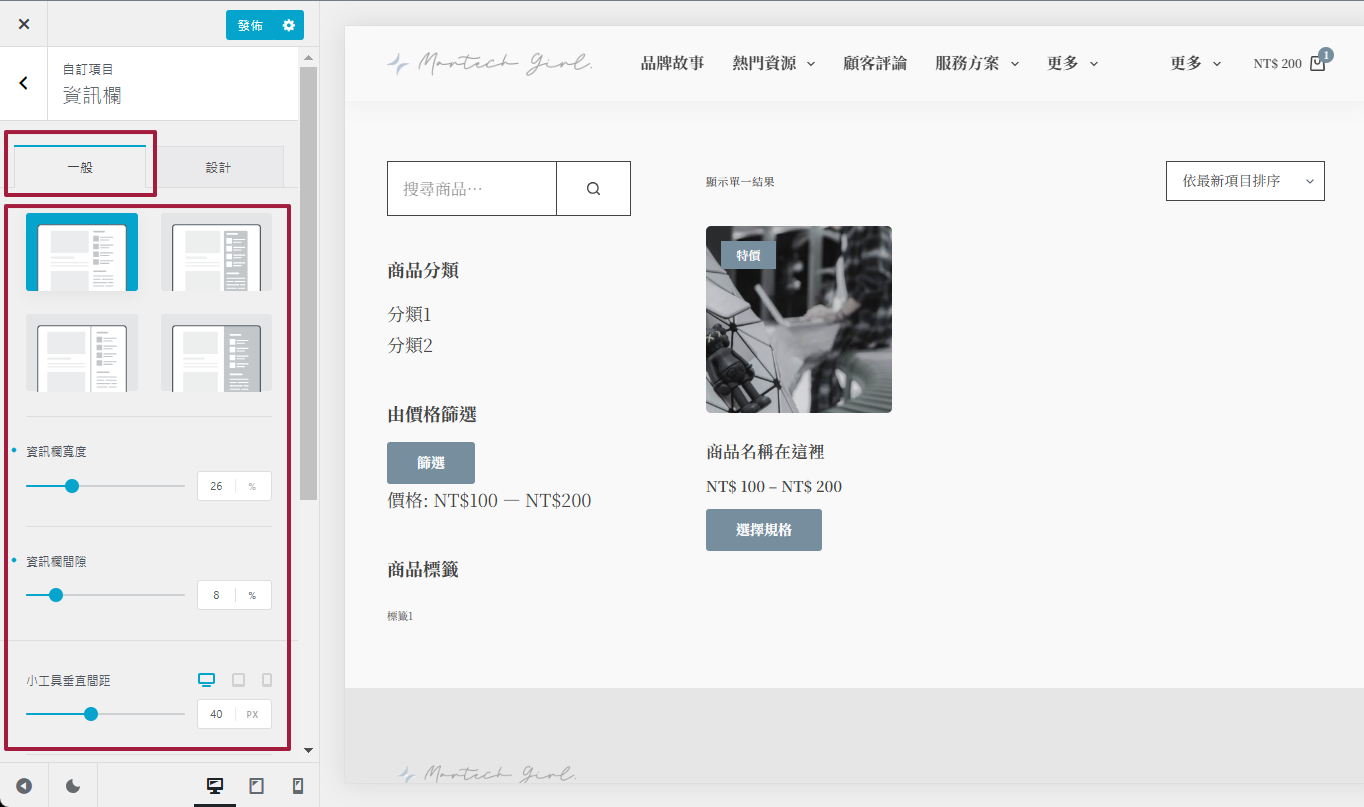Expand the 服務方案 navigation menu
1364x807 pixels.
coord(976,63)
